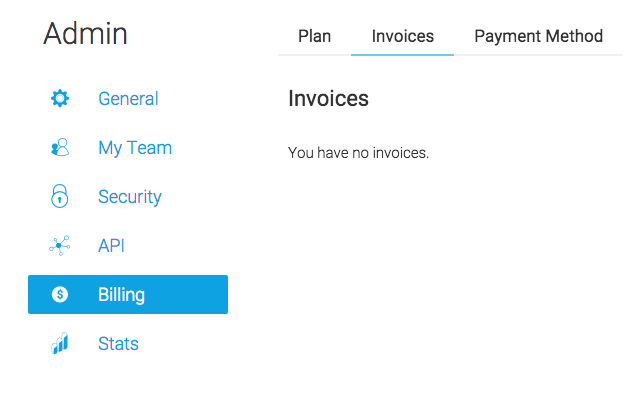Click the General gear icon
Image resolution: width=643 pixels, height=393 pixels.
tap(60, 98)
